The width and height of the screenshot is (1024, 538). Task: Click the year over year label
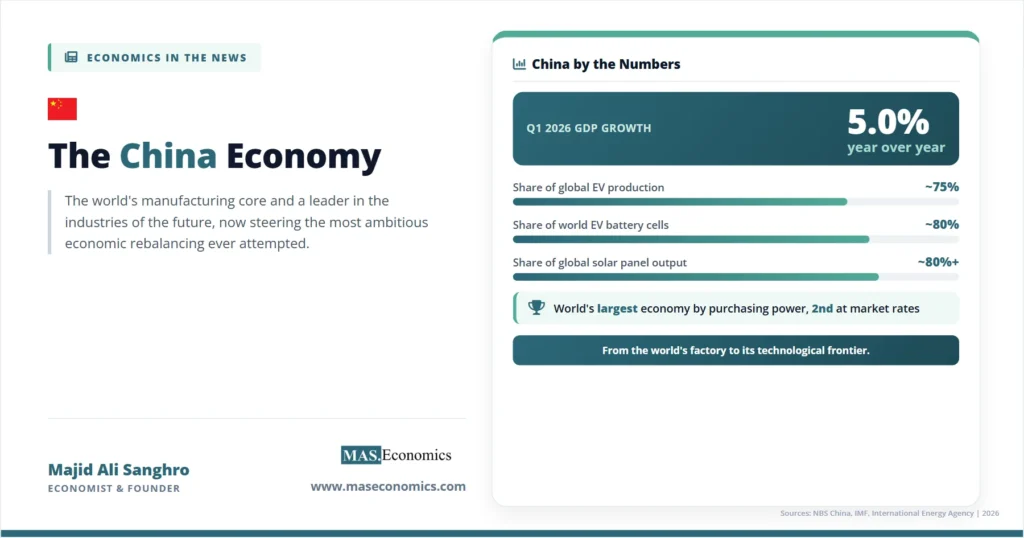(896, 148)
